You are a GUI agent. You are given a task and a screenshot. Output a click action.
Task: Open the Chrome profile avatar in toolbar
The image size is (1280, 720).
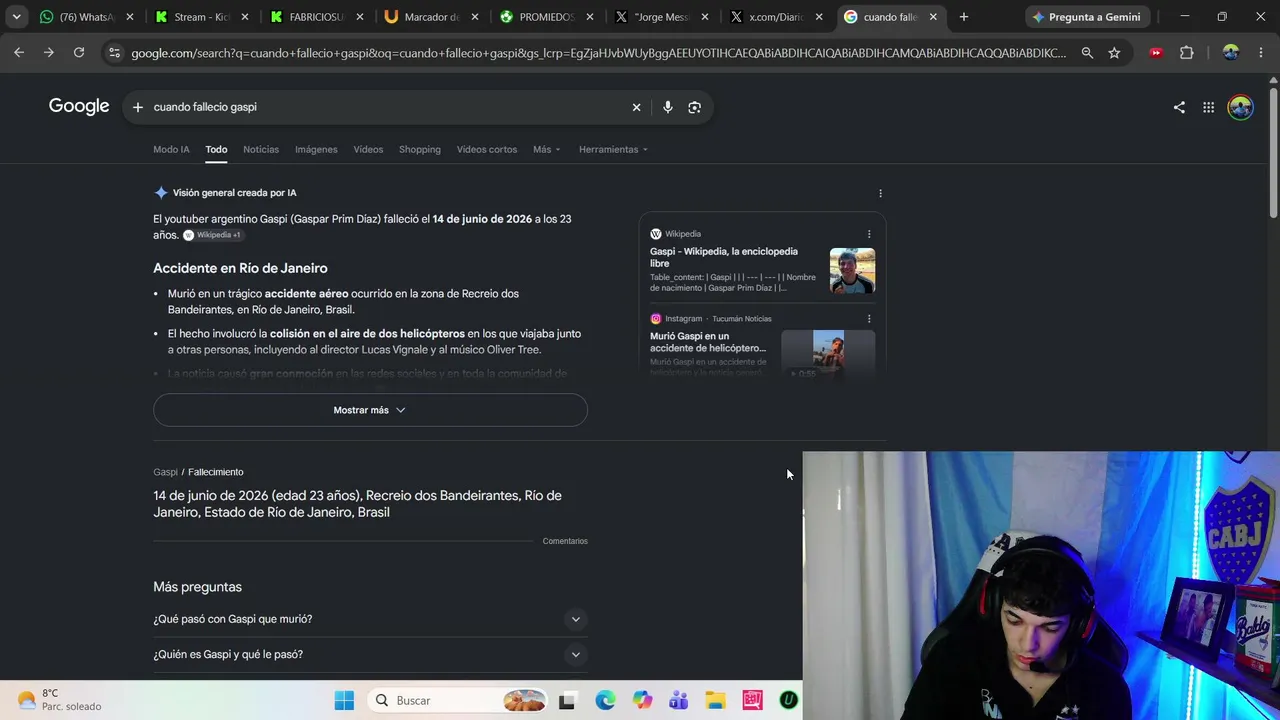point(1231,53)
